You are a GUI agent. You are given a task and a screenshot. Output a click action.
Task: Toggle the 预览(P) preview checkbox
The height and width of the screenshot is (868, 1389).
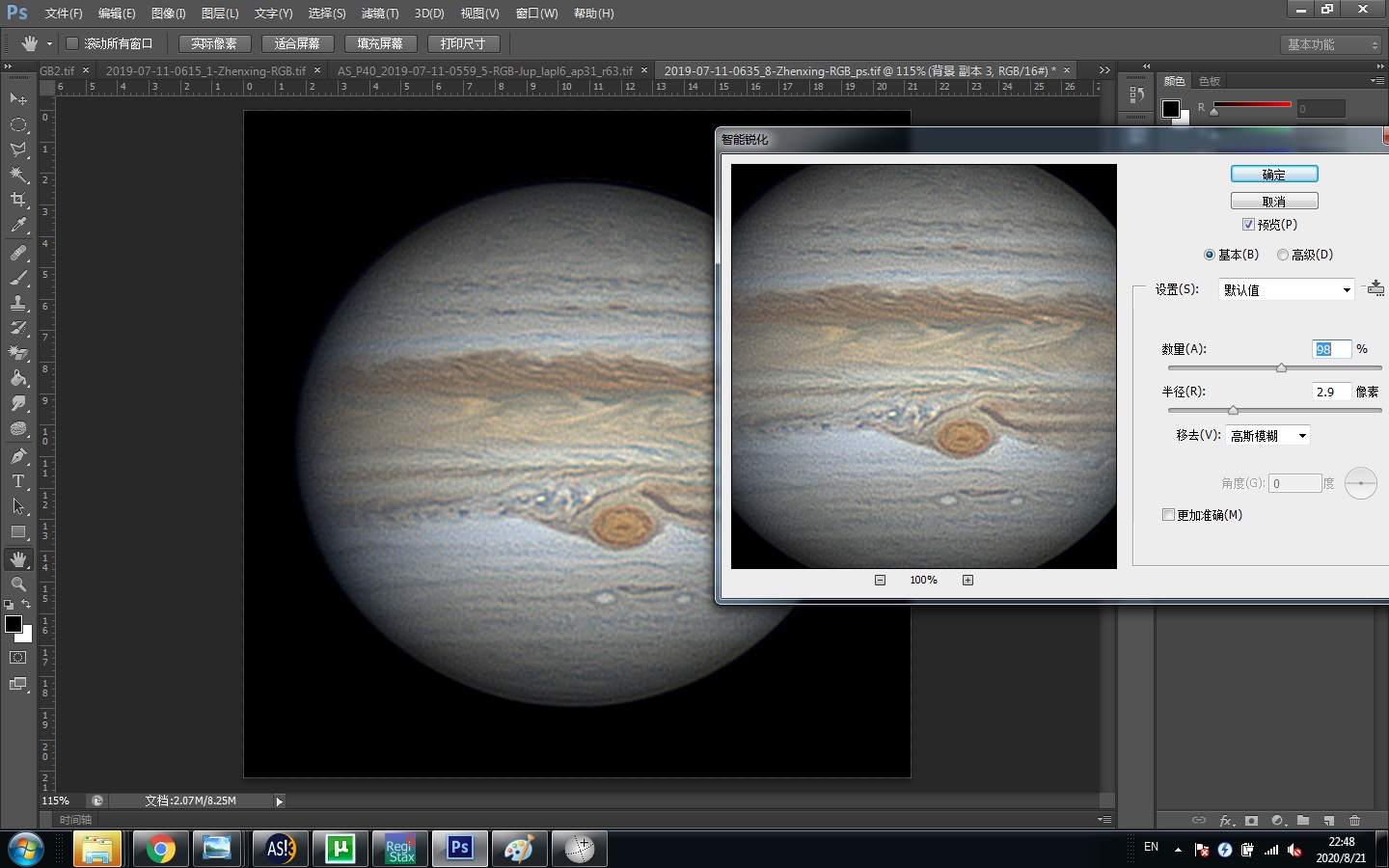1248,225
